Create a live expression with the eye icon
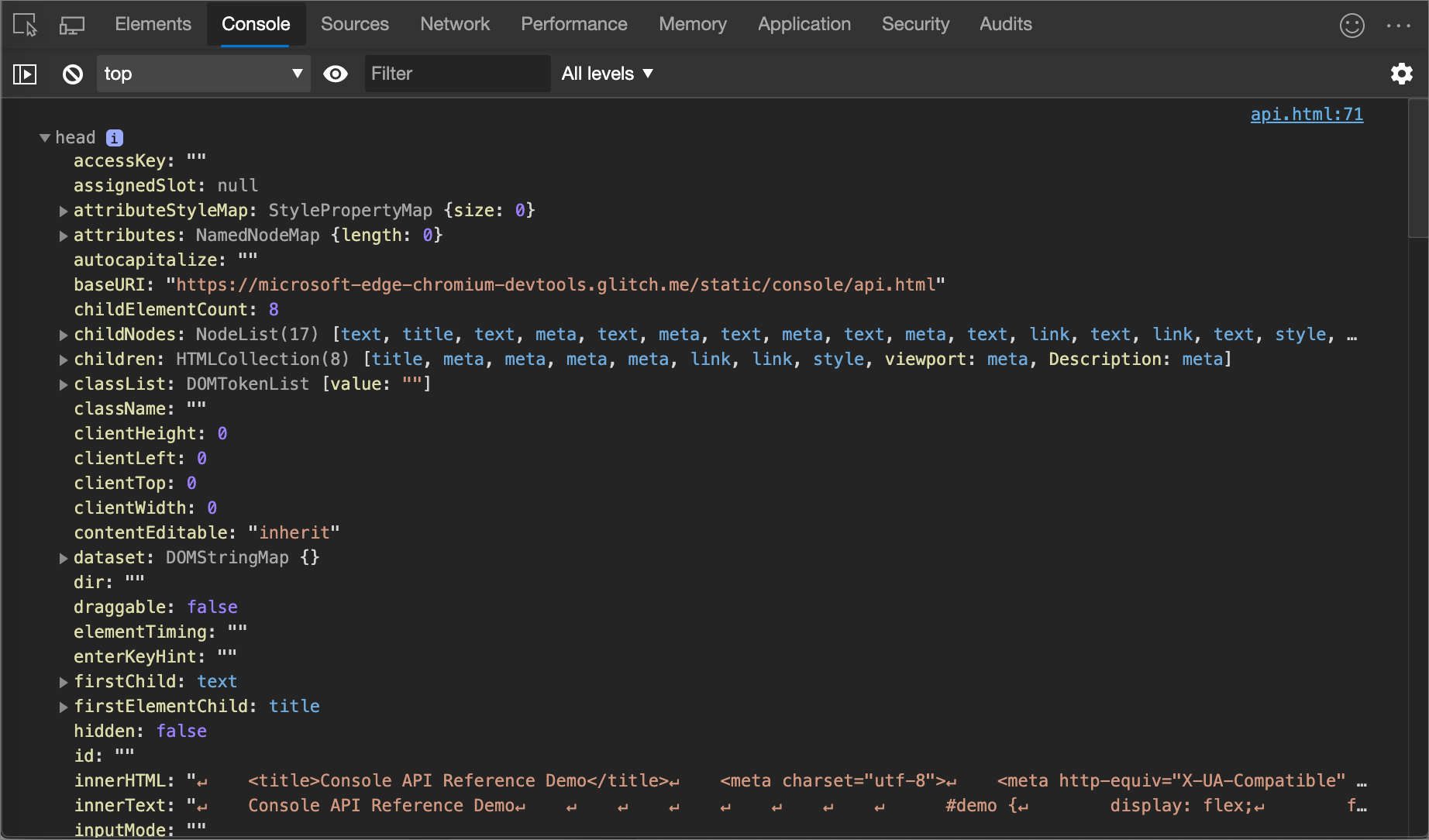The image size is (1429, 840). click(336, 74)
